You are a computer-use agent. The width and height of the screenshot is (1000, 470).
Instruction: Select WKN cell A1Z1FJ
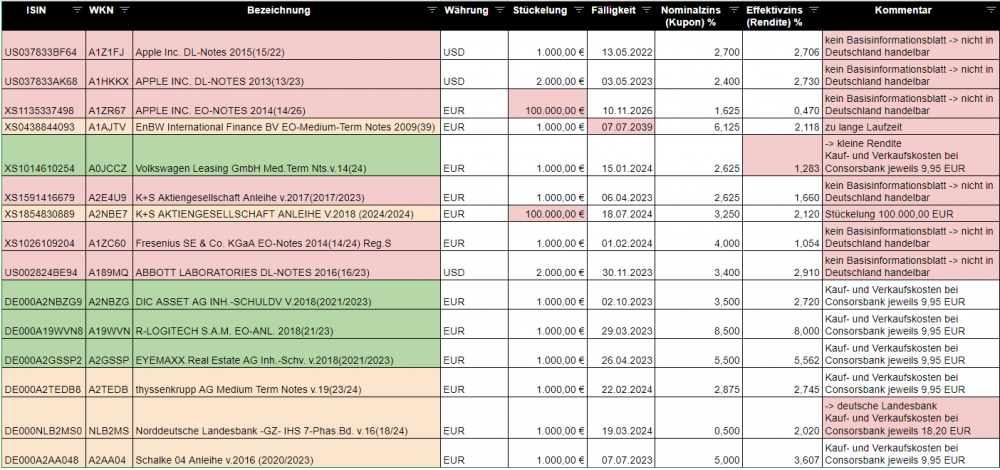click(x=110, y=46)
